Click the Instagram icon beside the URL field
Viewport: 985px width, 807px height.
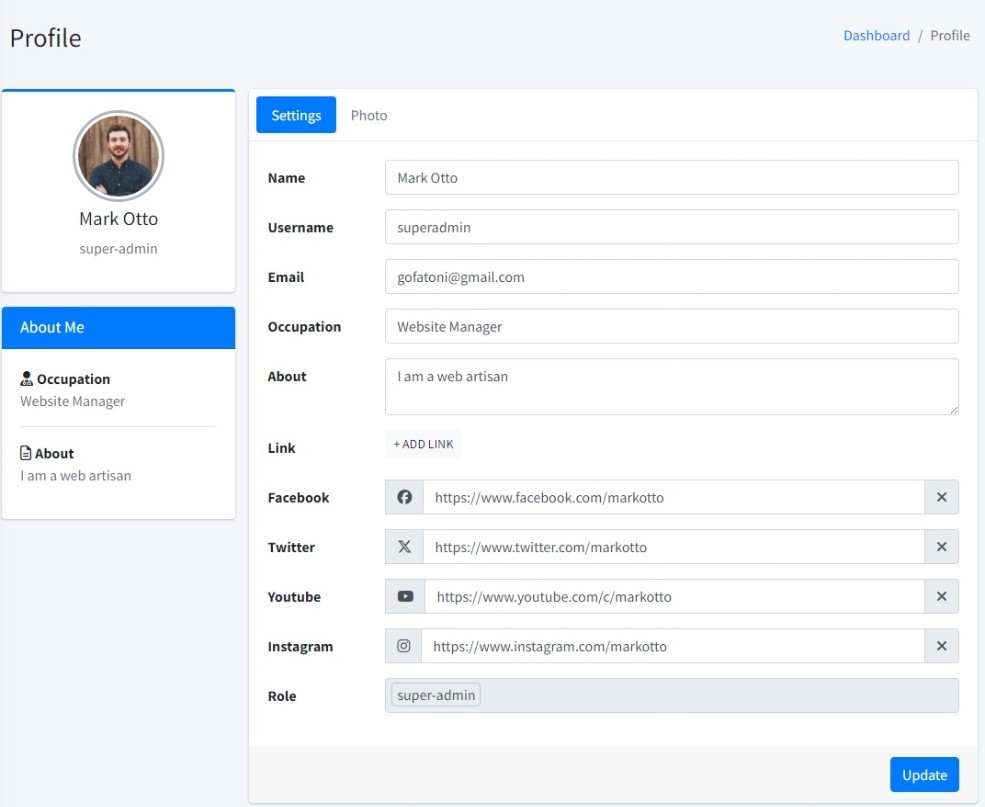[x=404, y=646]
